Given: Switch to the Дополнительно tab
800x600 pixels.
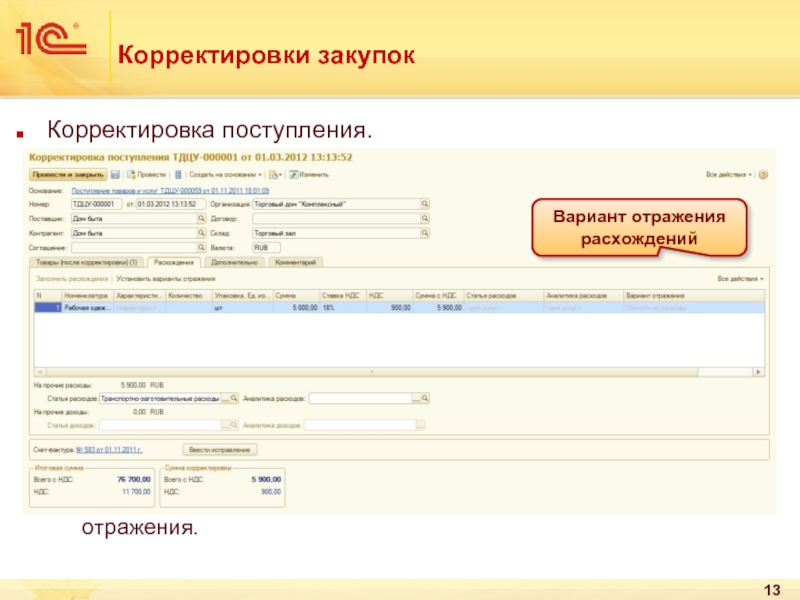Looking at the screenshot, I should [x=234, y=262].
